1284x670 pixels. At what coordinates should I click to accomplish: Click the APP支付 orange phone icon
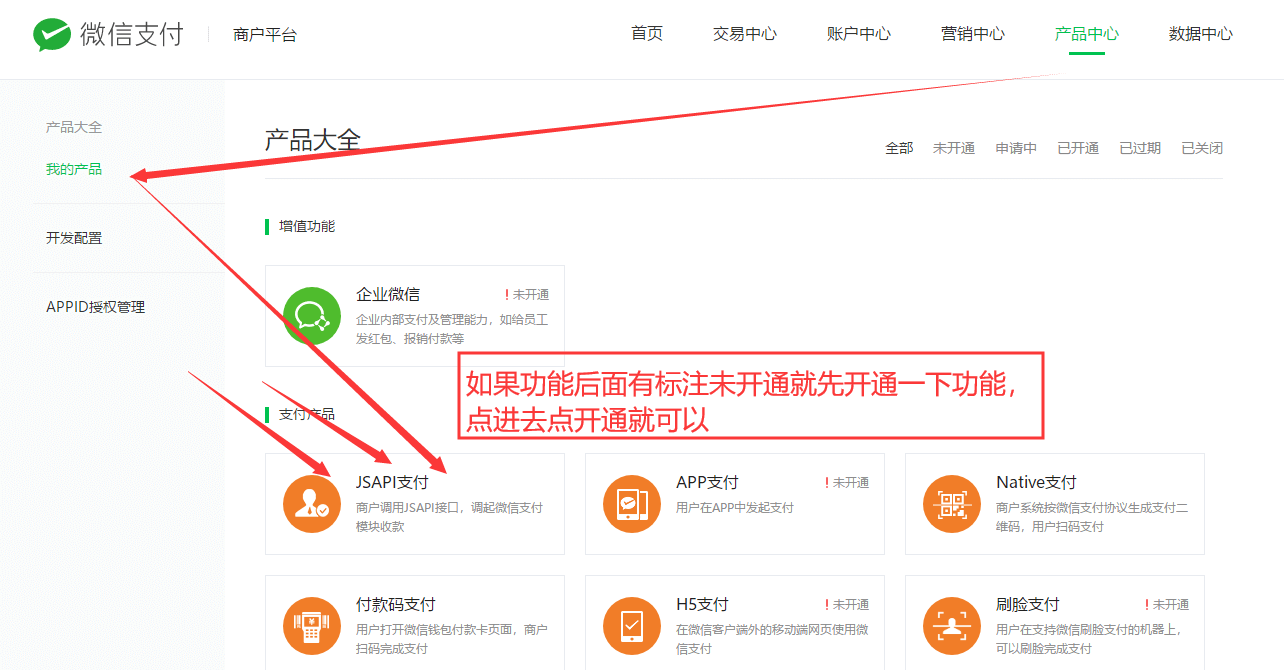632,504
